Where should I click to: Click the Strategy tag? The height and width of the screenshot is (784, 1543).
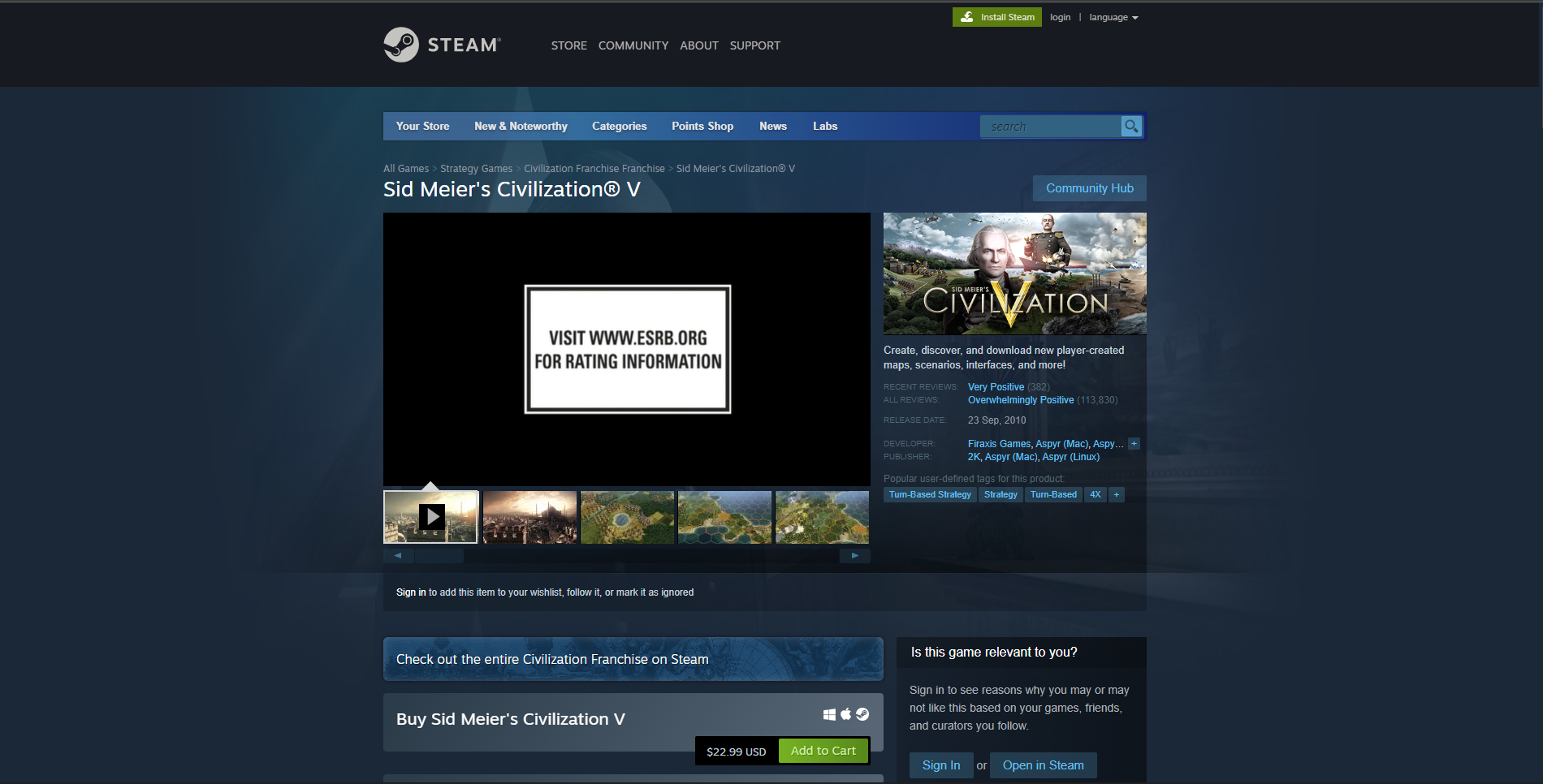click(1001, 495)
